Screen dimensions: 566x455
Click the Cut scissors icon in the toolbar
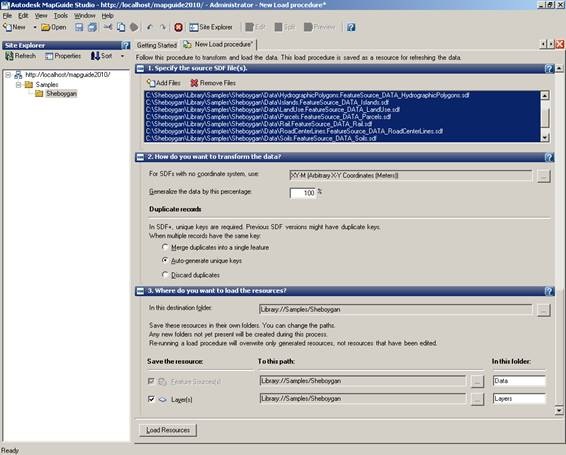pyautogui.click(x=108, y=27)
